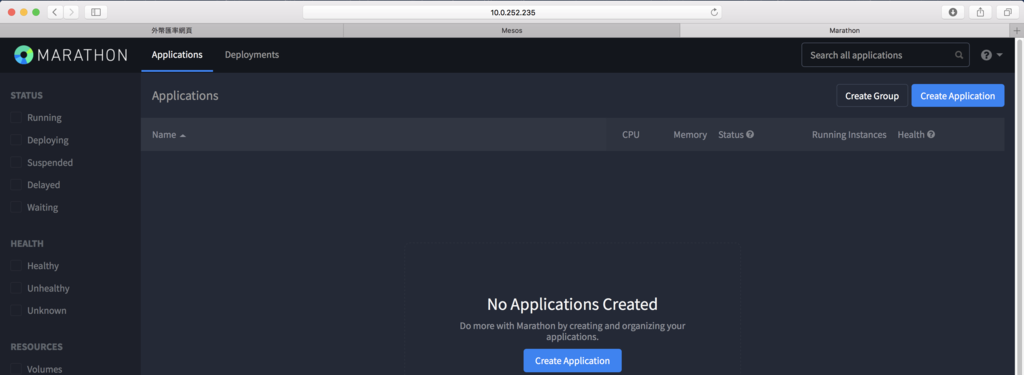The image size is (1024, 375).
Task: Toggle the Delayed status filter
Action: click(x=16, y=185)
